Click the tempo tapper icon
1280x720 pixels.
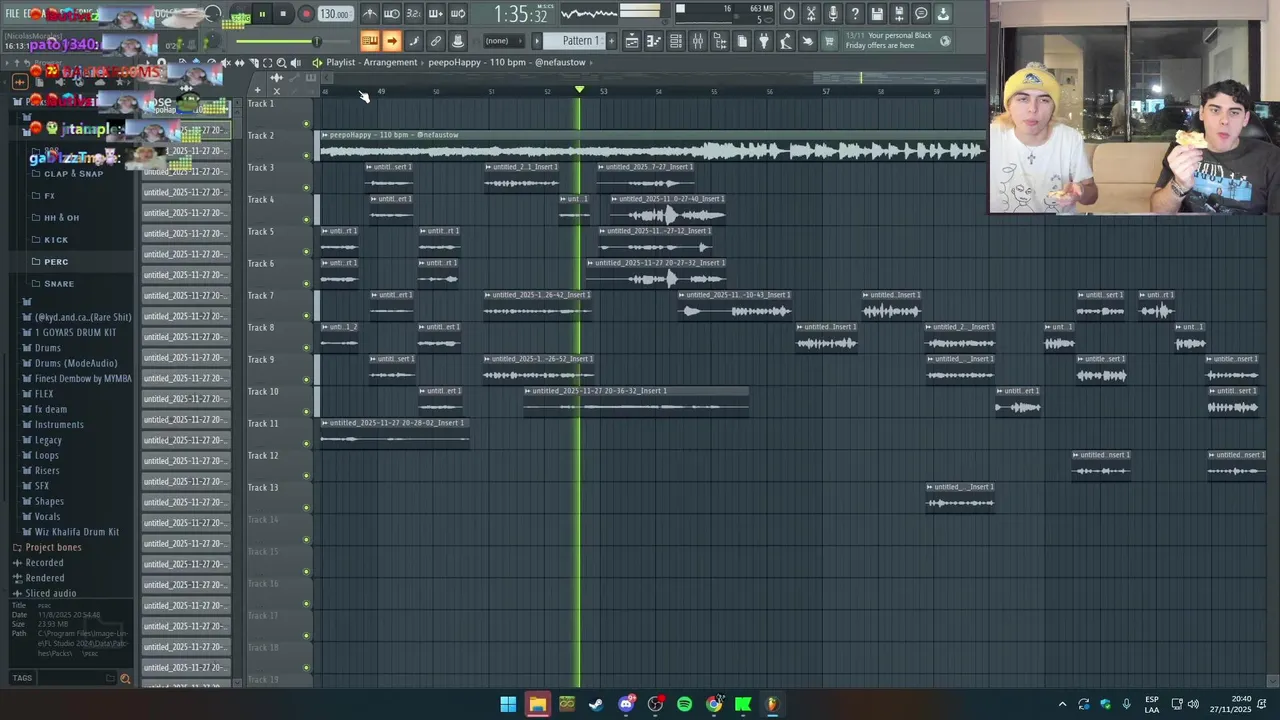(x=786, y=41)
